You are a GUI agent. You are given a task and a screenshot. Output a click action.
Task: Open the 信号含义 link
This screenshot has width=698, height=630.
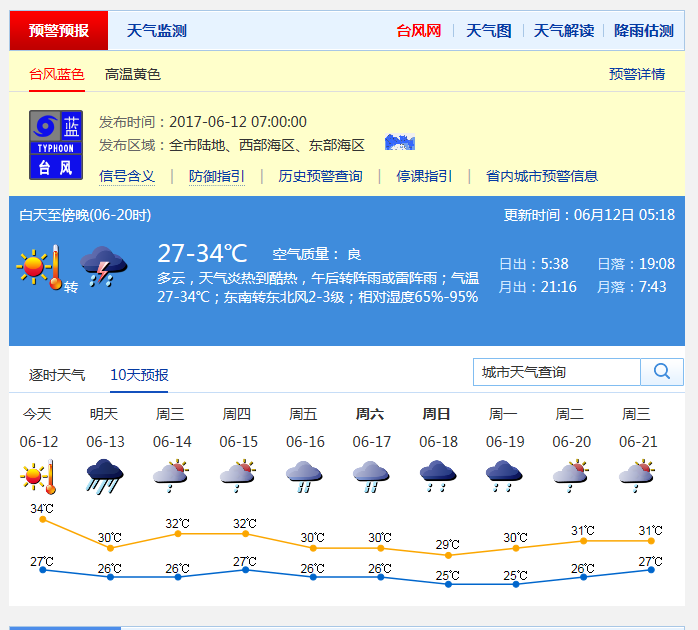coord(127,176)
